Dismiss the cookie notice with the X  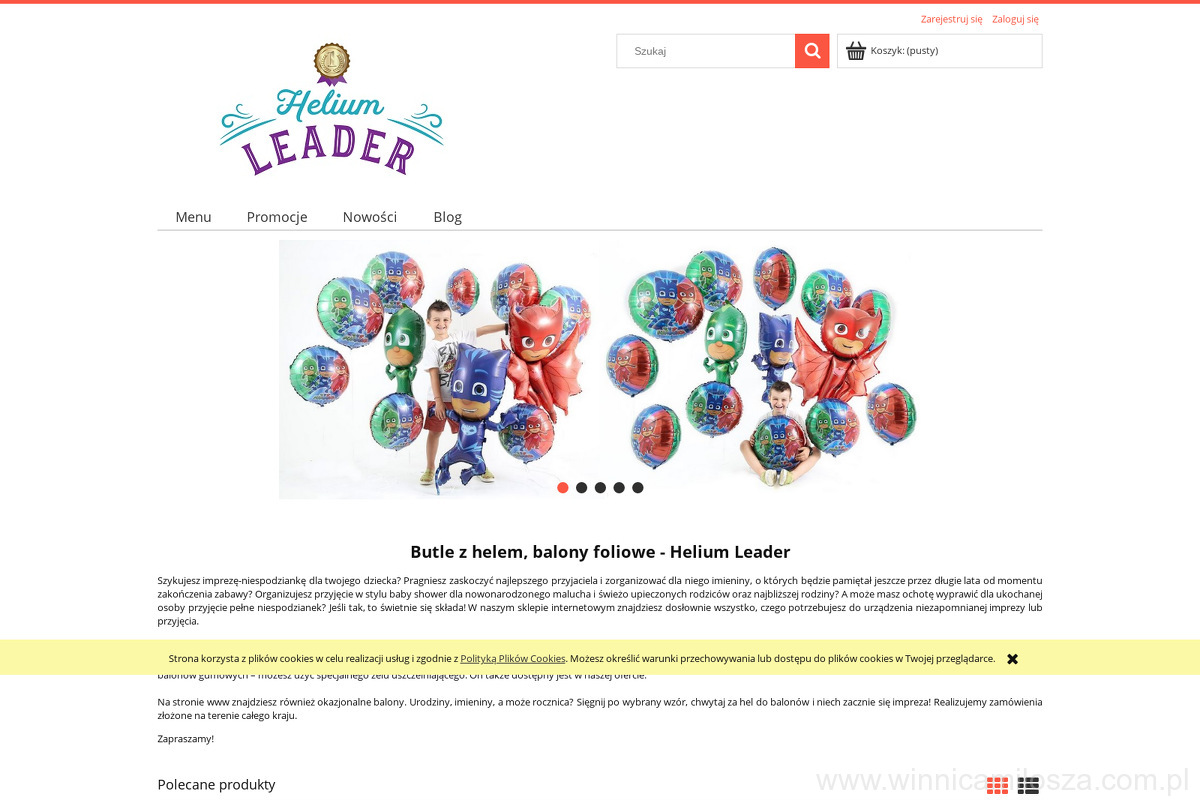pyautogui.click(x=1012, y=659)
